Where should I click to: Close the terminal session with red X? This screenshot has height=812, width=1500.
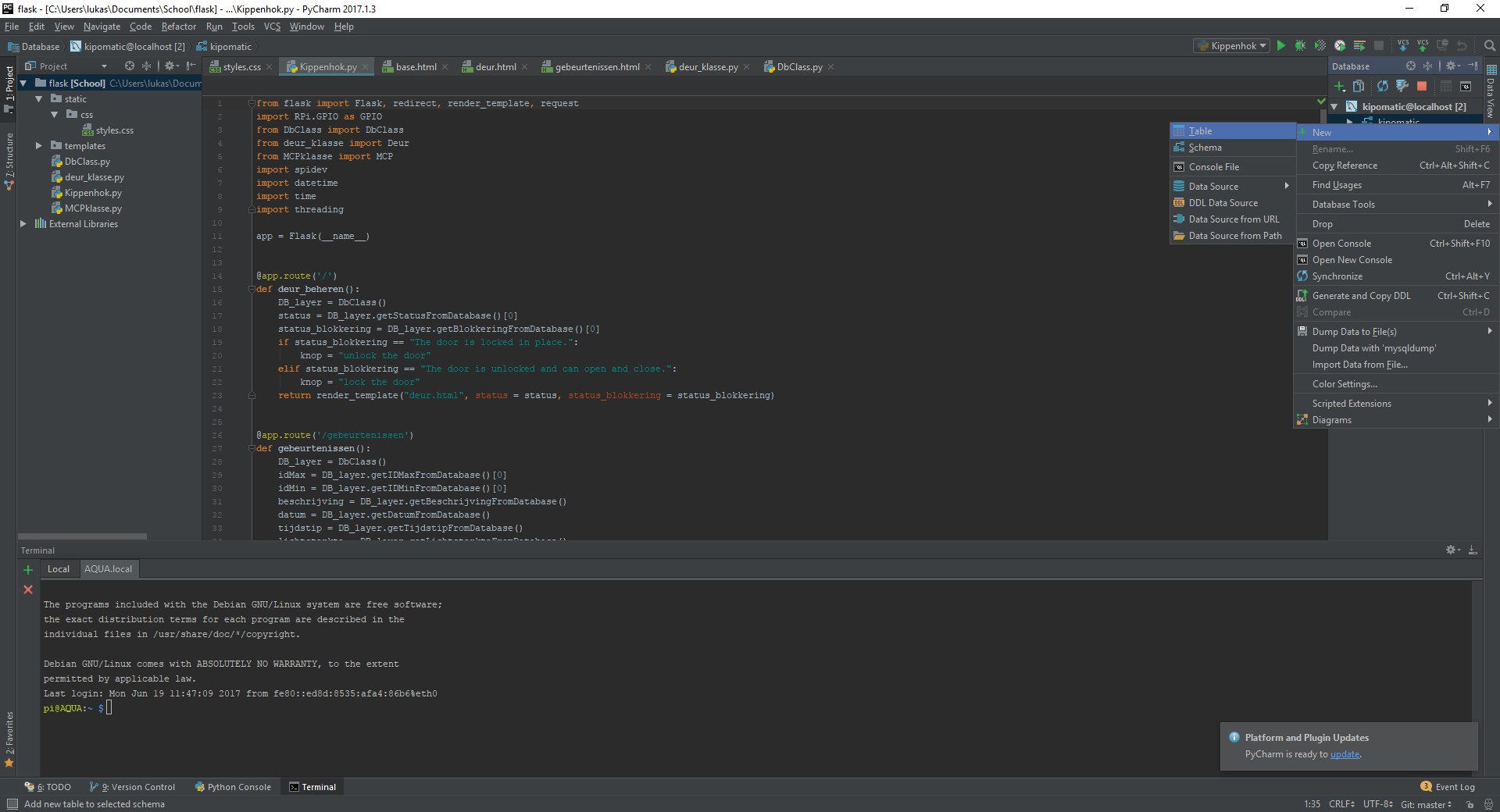tap(28, 589)
